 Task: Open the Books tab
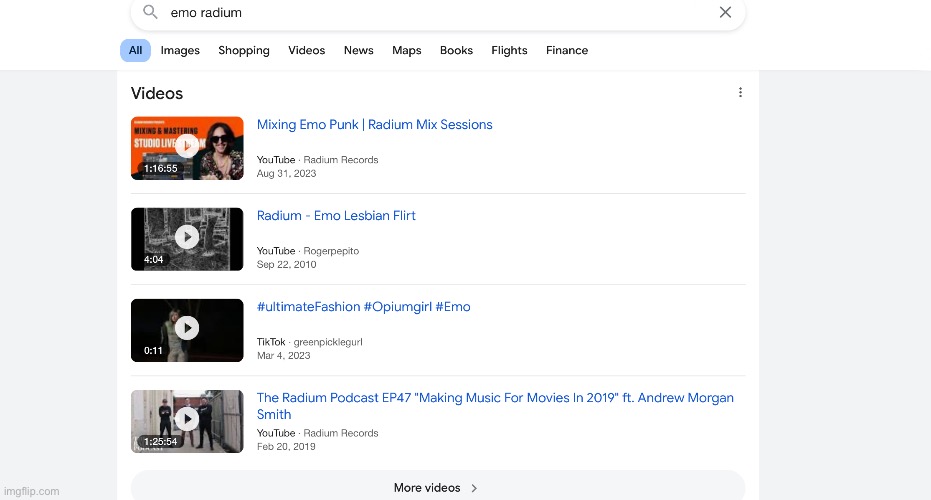click(x=456, y=50)
